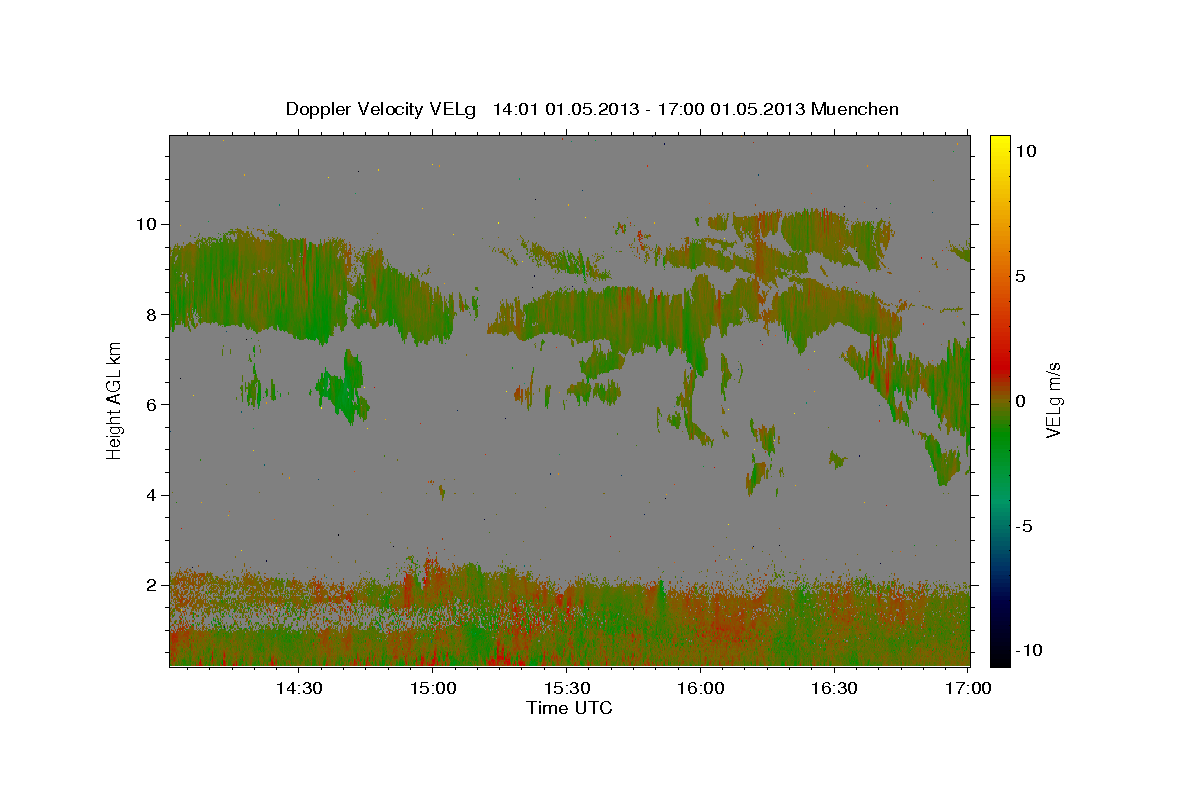
Task: Click the colorbar value -10 label
Action: coord(1029,650)
